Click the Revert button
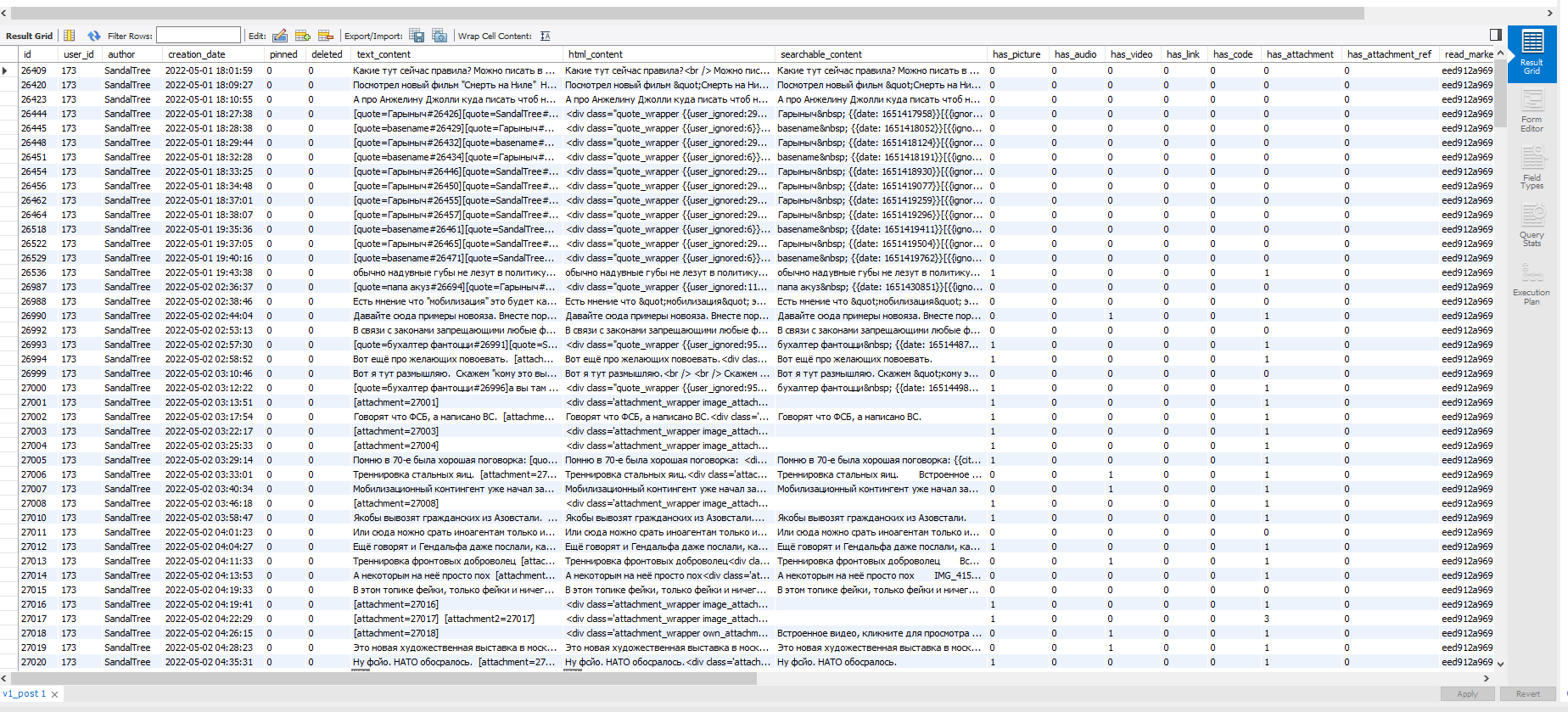 point(1527,694)
